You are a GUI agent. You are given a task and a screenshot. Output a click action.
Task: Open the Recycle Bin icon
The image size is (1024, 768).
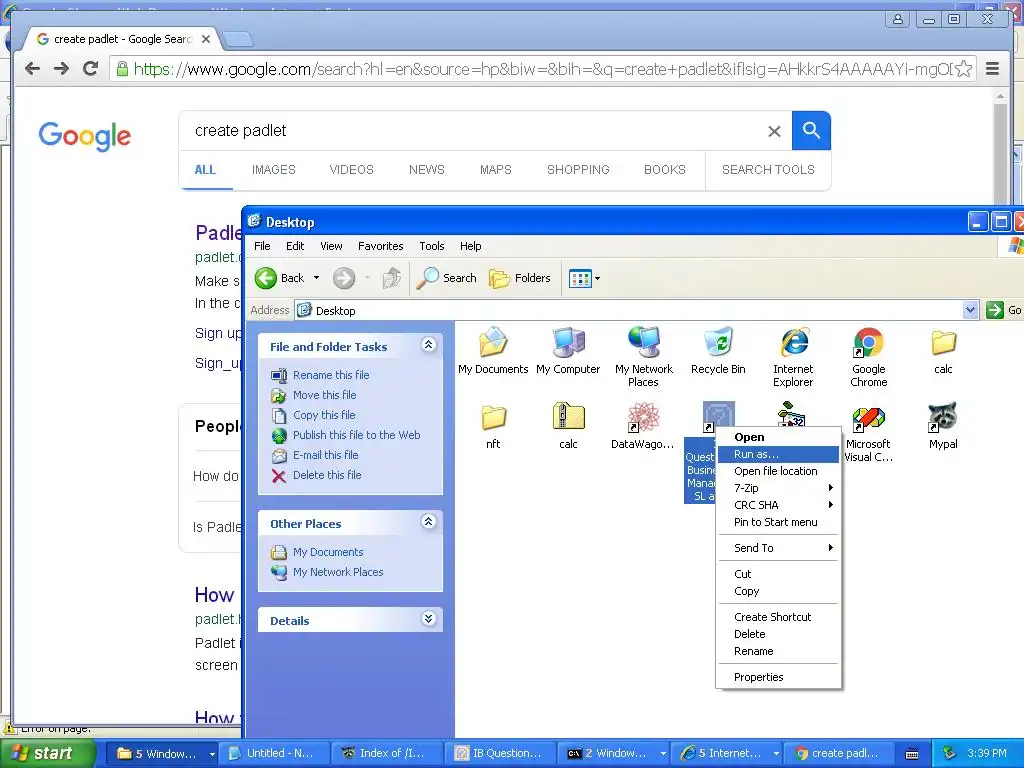click(x=718, y=351)
